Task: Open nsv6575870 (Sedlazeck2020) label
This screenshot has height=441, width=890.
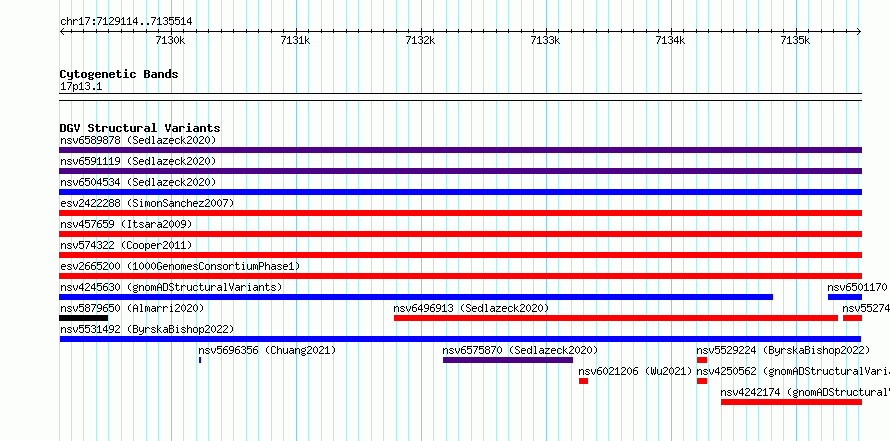Action: click(520, 350)
